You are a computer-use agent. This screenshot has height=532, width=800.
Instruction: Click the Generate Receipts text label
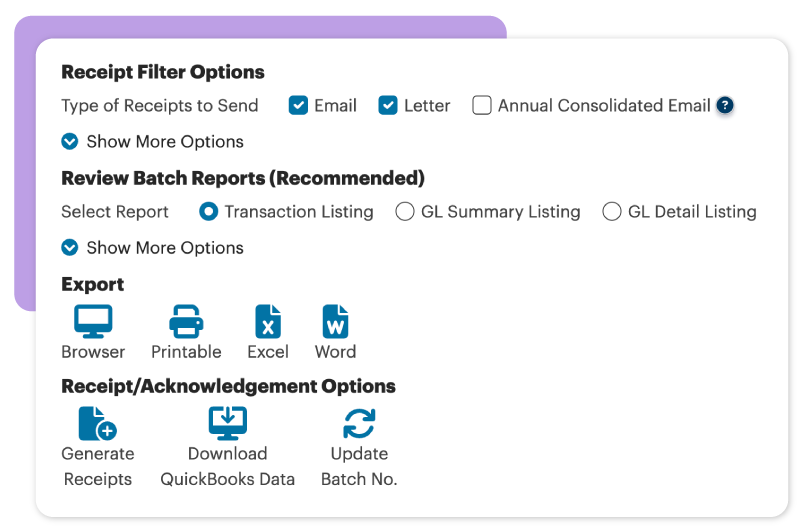pos(98,466)
